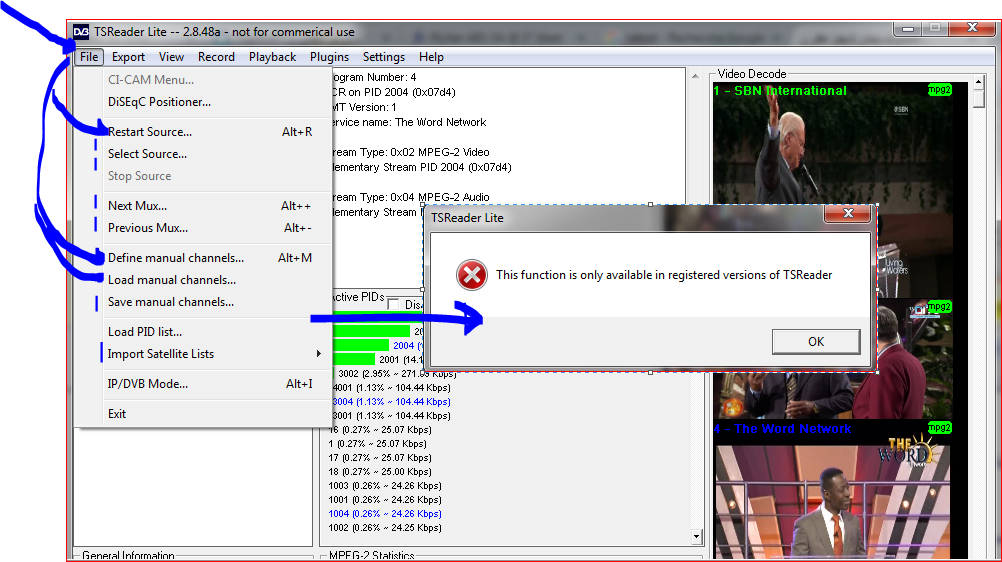Open the Plugins menu
This screenshot has width=1002, height=562.
pos(329,57)
